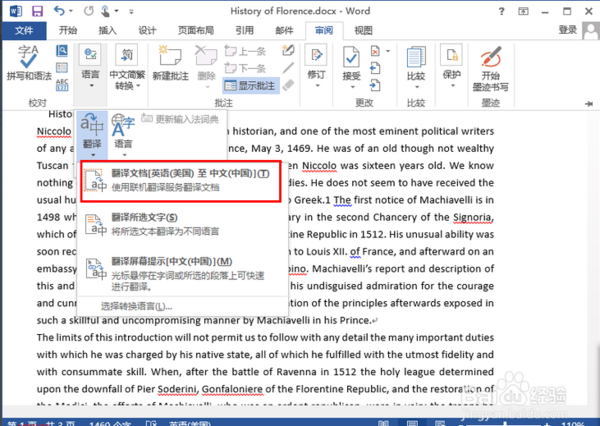Jump to previous change icon
Image resolution: width=600 pixels, height=426 pixels.
(x=375, y=68)
